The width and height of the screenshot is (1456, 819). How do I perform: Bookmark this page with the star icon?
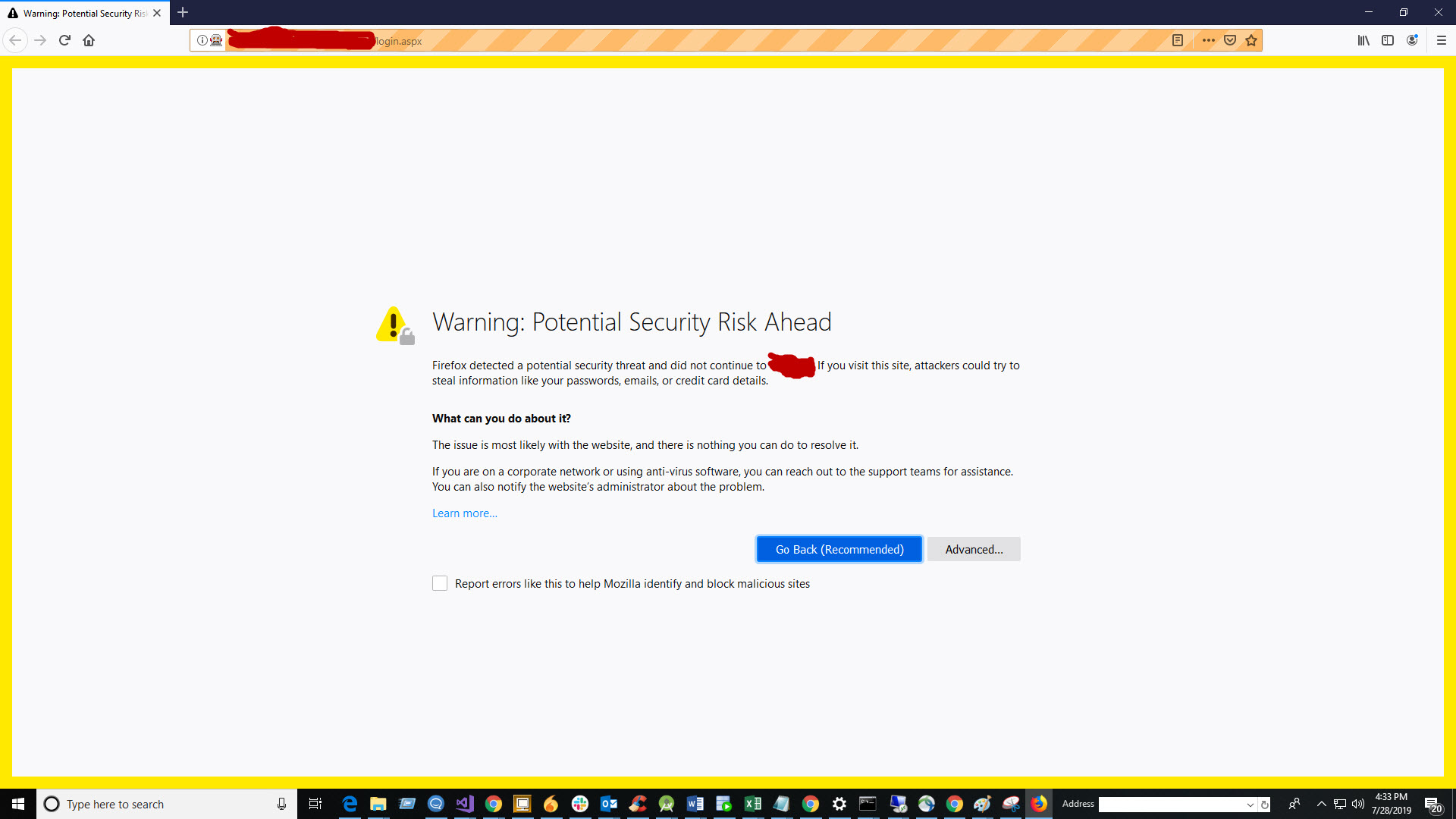click(1251, 40)
